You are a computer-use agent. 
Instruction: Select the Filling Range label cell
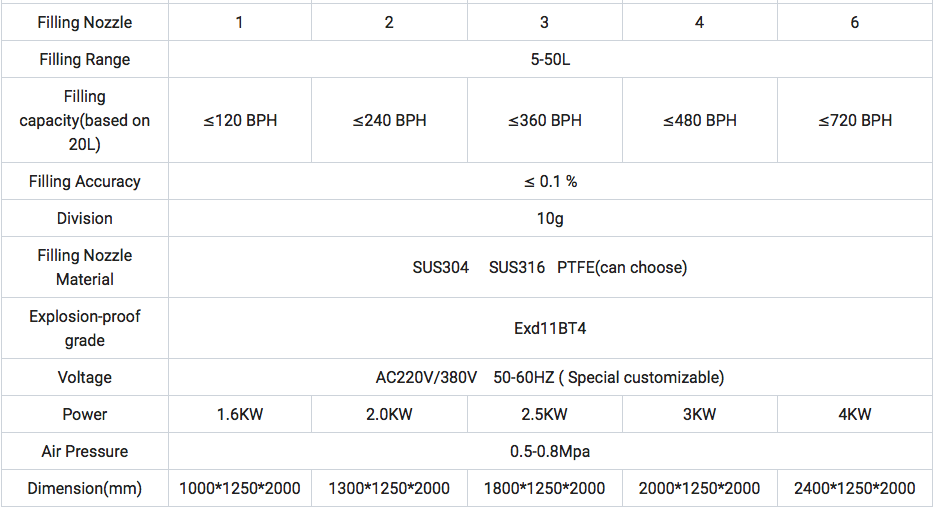[x=85, y=59]
